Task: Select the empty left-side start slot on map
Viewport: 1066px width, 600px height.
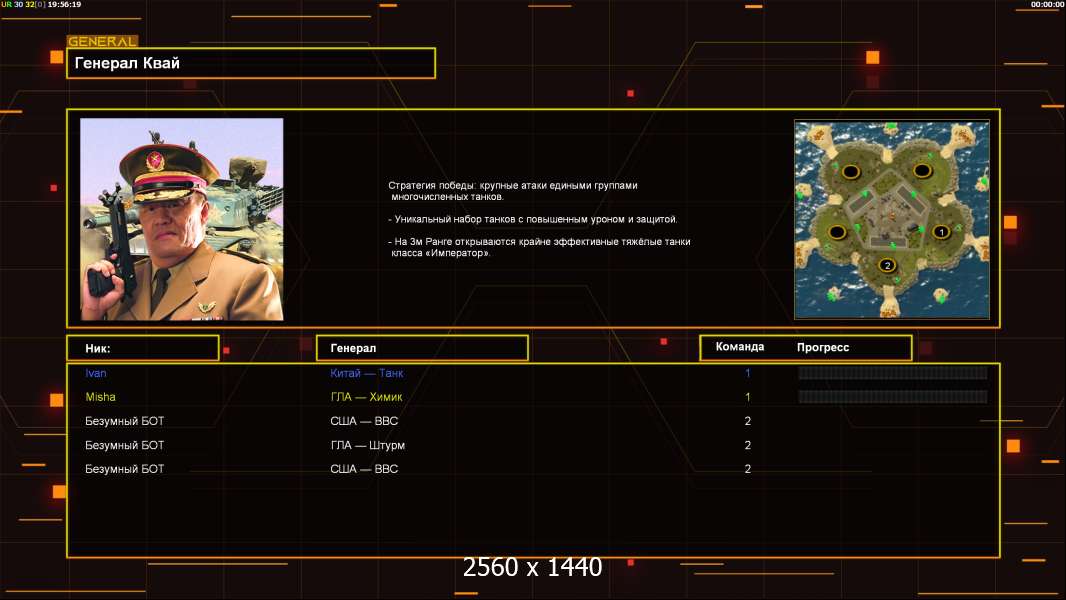Action: (x=836, y=231)
